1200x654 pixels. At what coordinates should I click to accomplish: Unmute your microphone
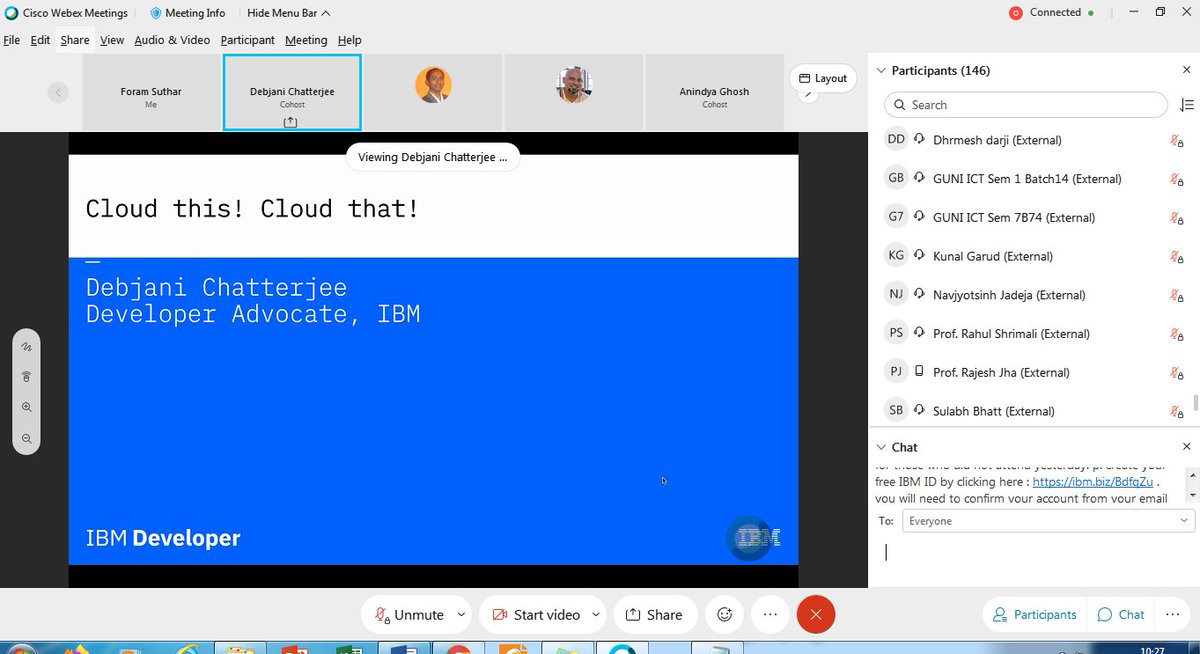tap(408, 614)
